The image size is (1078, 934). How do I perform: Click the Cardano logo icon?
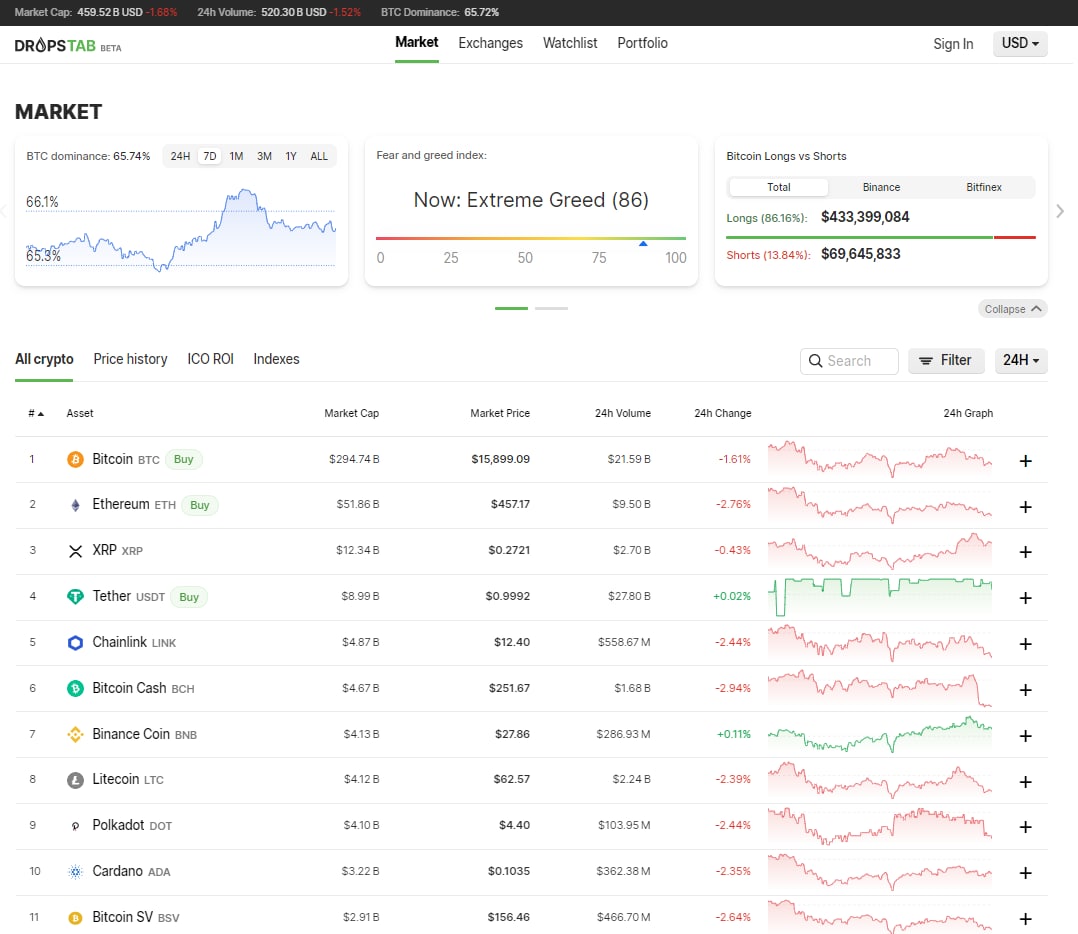coord(75,872)
